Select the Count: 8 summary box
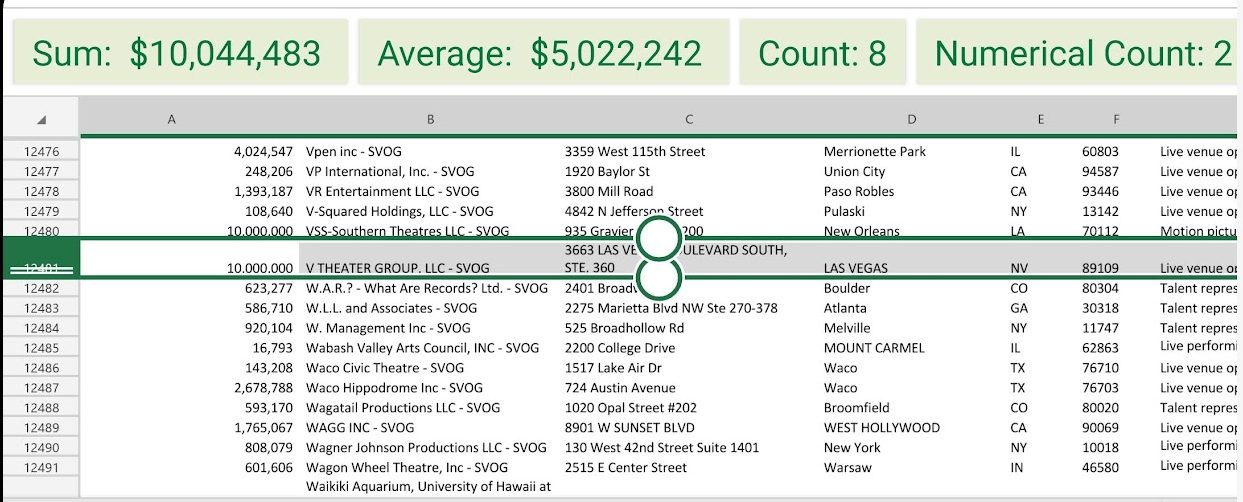 (x=822, y=53)
